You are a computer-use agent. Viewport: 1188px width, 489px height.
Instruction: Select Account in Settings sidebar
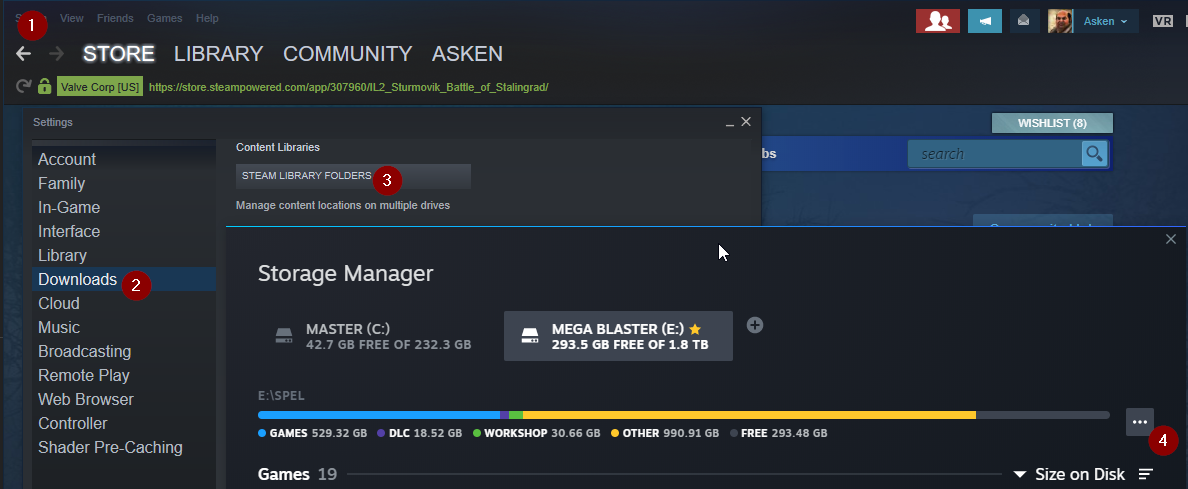tap(123, 159)
